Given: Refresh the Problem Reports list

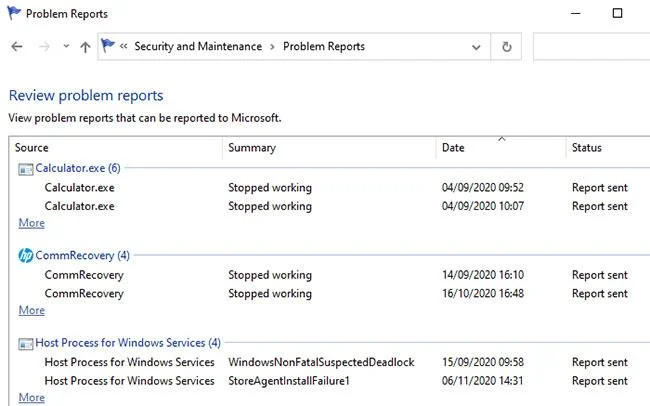Looking at the screenshot, I should 506,46.
